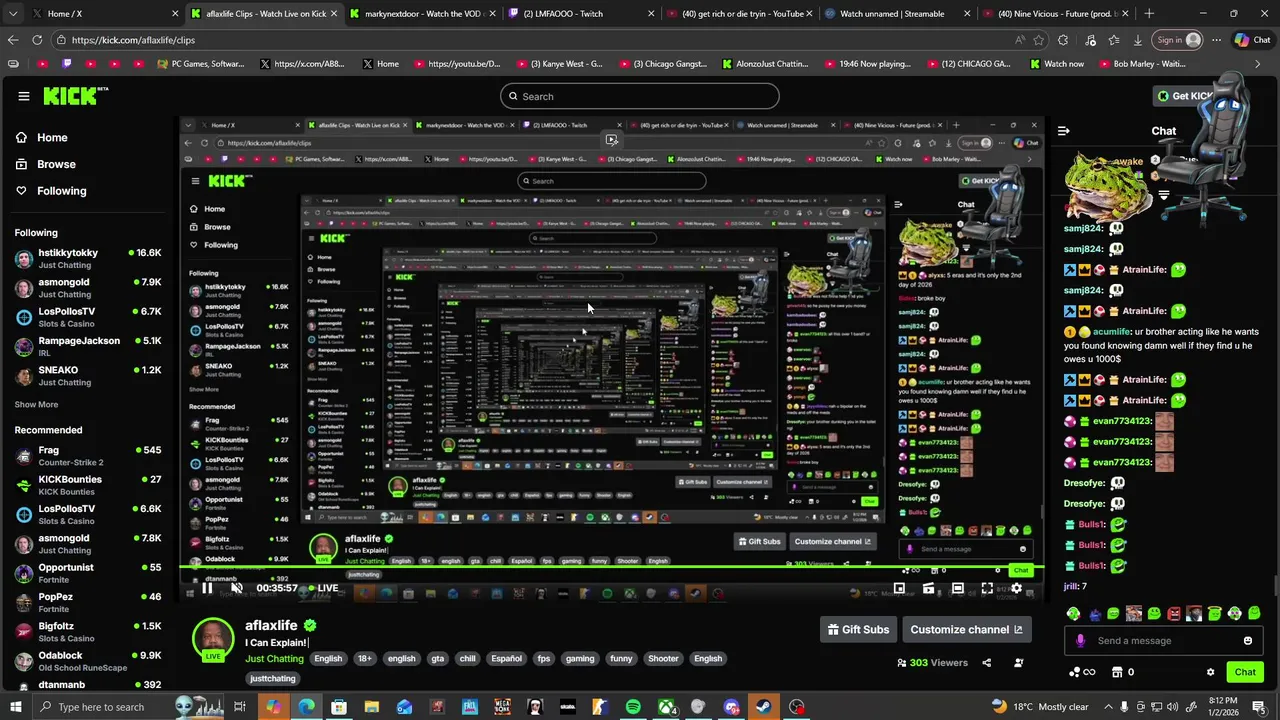Select the Shooter tag
This screenshot has height=720, width=1280.
click(x=663, y=659)
